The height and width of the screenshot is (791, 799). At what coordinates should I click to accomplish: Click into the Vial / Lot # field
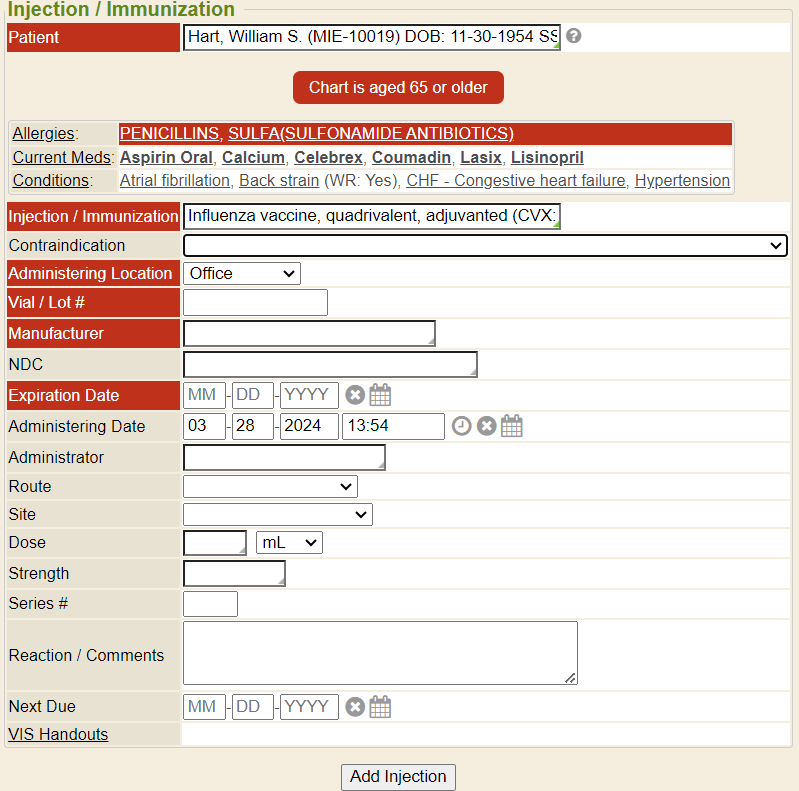coord(255,302)
